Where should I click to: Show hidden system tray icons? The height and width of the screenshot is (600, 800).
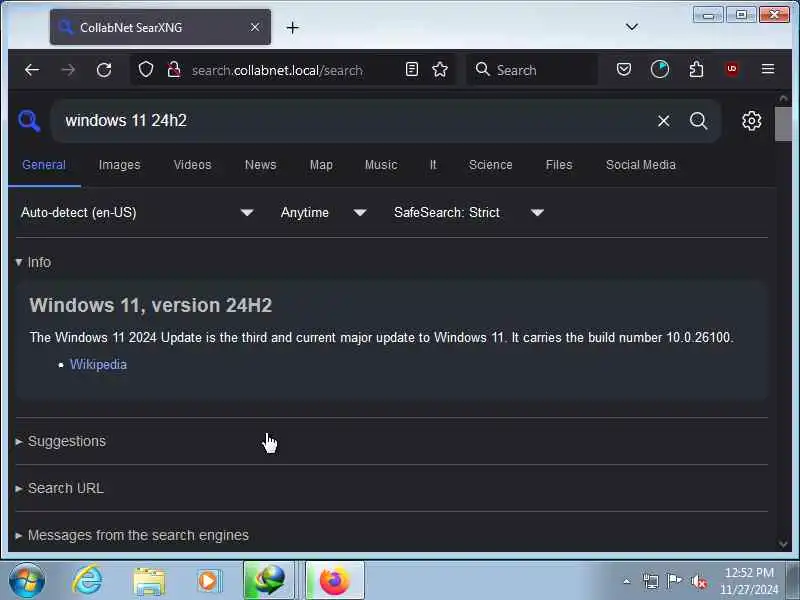pos(627,581)
